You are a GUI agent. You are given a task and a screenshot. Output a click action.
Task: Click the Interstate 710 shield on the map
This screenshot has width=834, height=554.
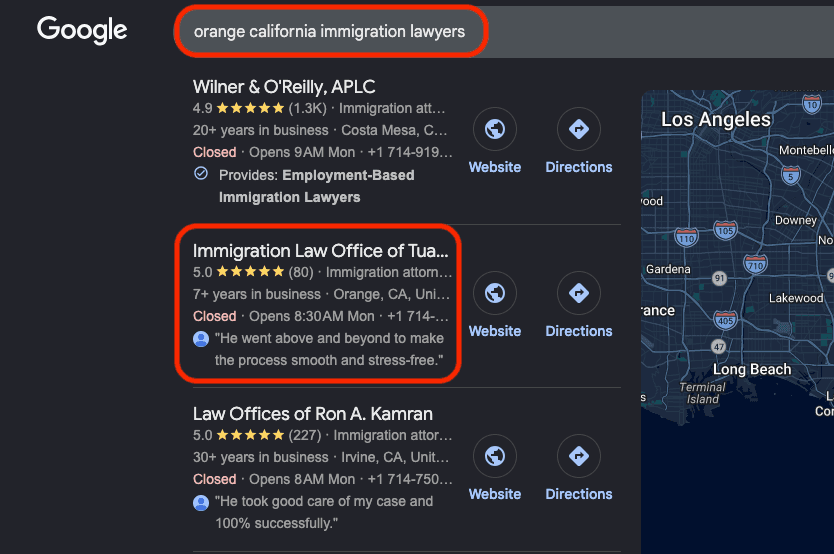(755, 264)
